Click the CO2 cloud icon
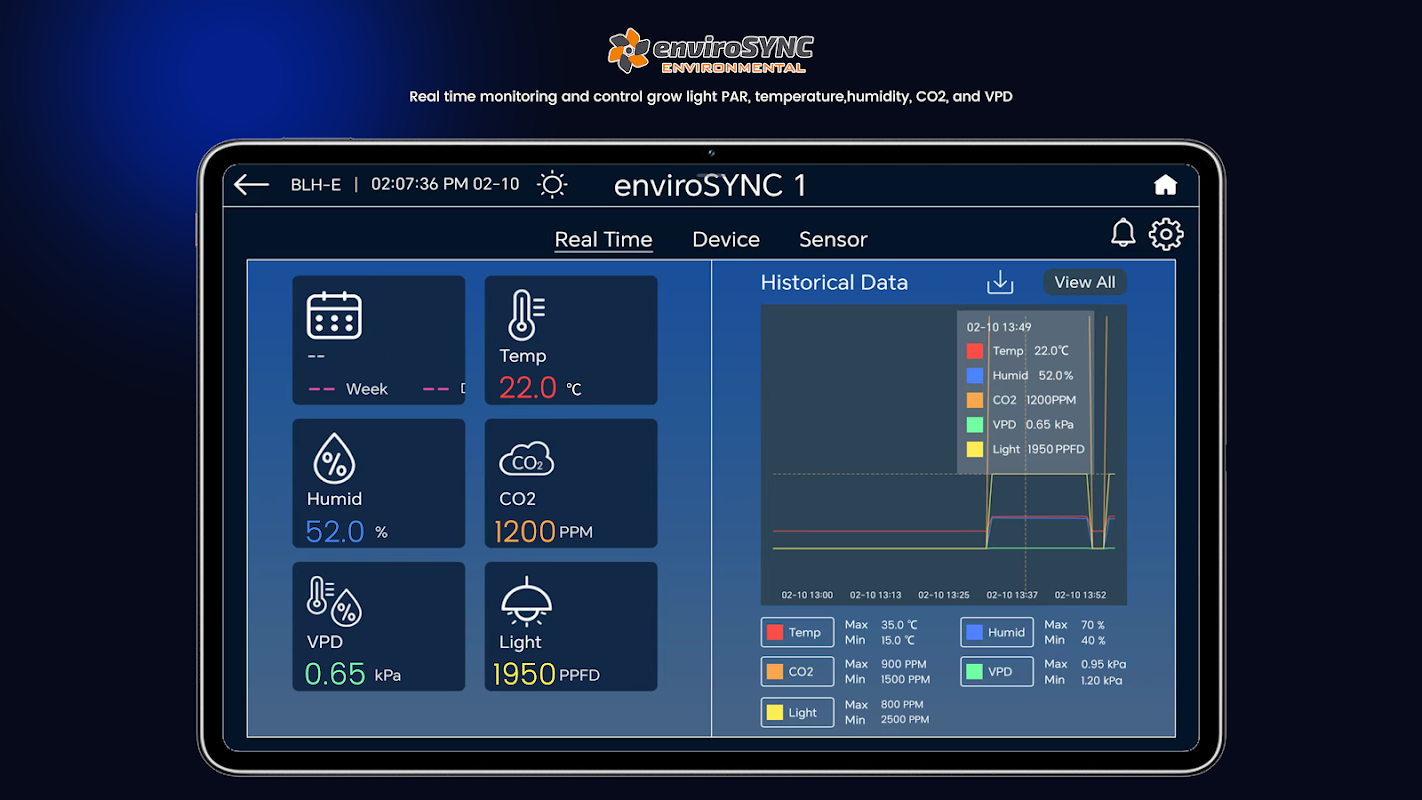Image resolution: width=1422 pixels, height=800 pixels. coord(526,460)
